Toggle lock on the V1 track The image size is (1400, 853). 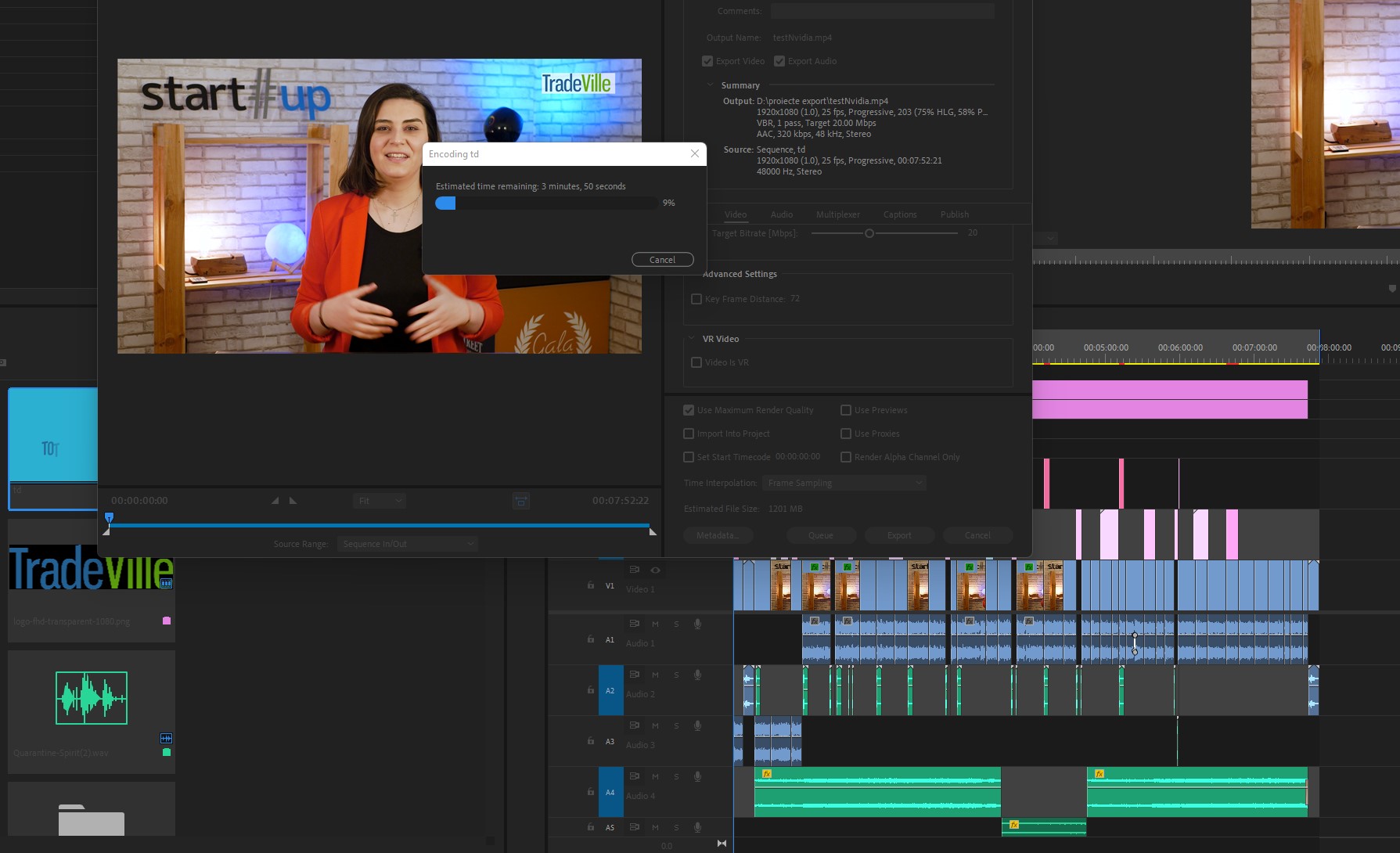pos(591,585)
